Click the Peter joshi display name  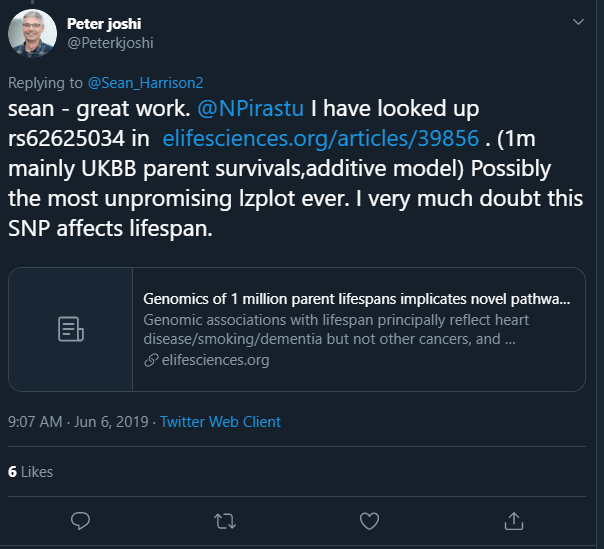click(x=102, y=23)
